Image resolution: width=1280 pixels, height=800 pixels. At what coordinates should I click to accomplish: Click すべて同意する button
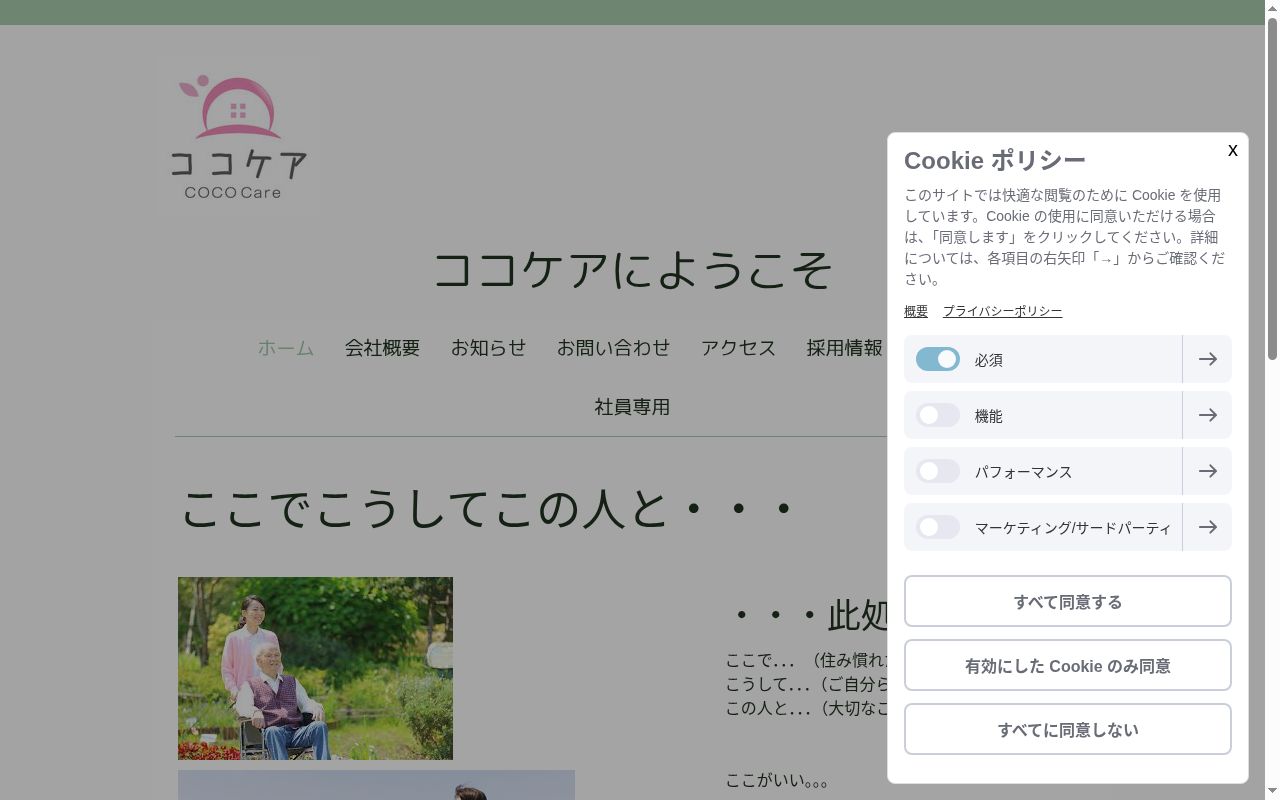[1068, 601]
